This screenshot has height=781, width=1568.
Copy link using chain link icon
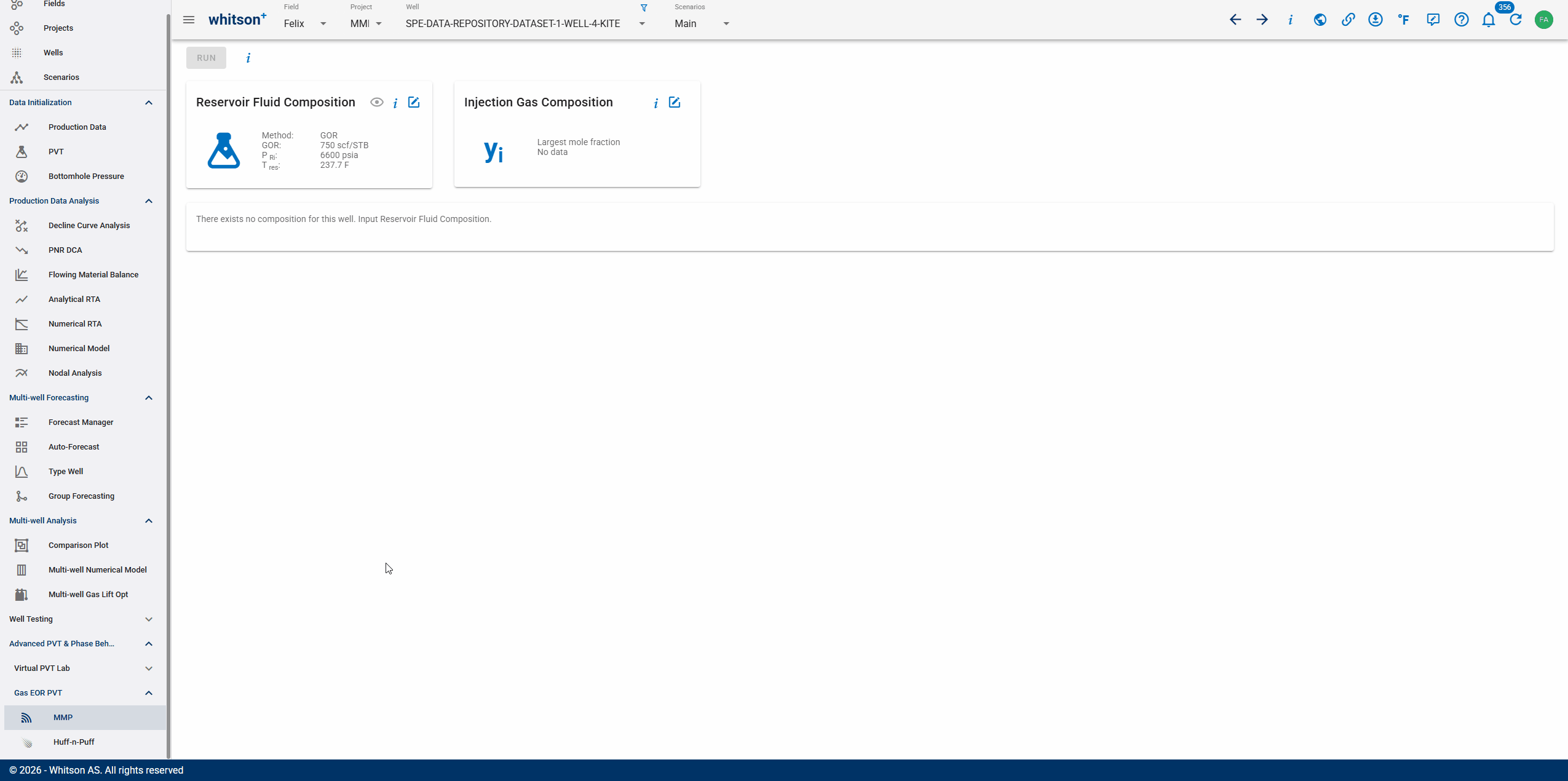[1348, 20]
